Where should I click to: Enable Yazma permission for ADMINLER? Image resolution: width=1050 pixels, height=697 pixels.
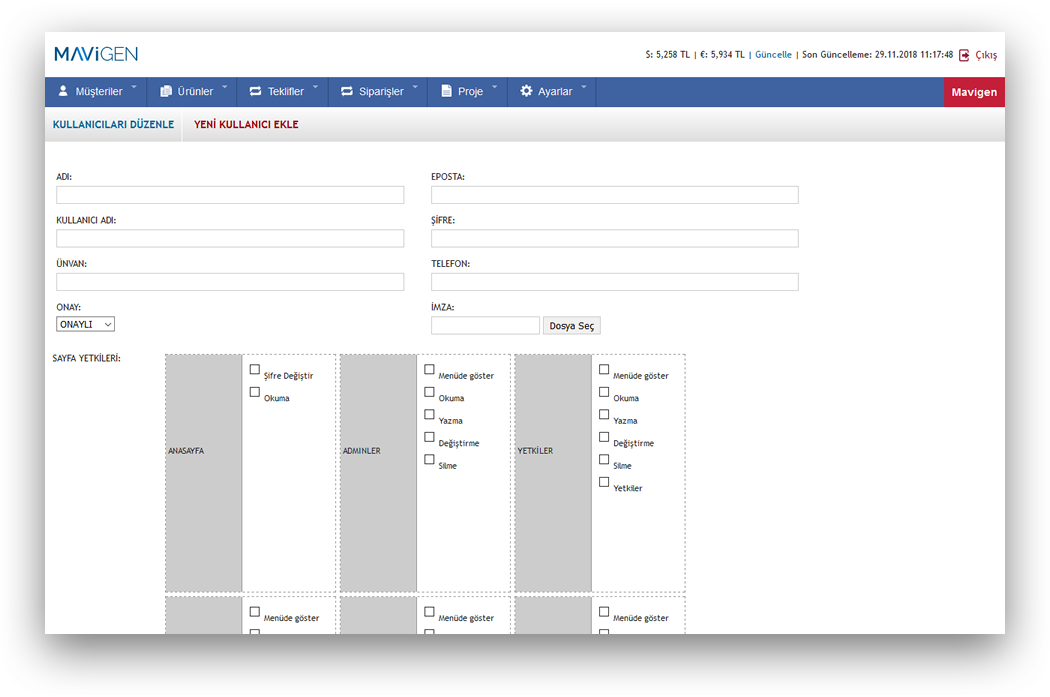[x=430, y=415]
